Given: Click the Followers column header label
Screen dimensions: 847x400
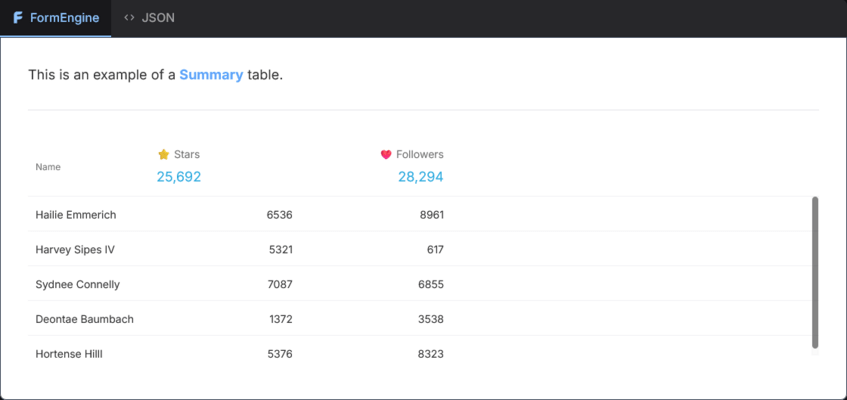Looking at the screenshot, I should (420, 155).
